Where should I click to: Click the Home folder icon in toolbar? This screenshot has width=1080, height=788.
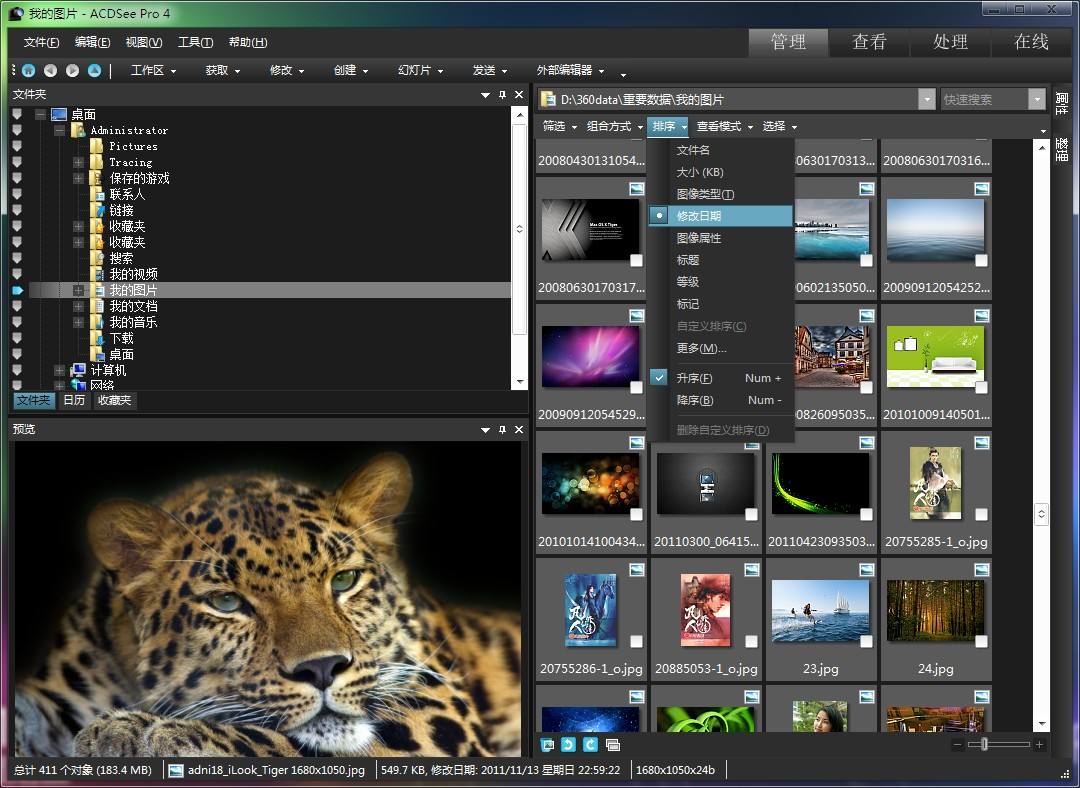tap(28, 70)
